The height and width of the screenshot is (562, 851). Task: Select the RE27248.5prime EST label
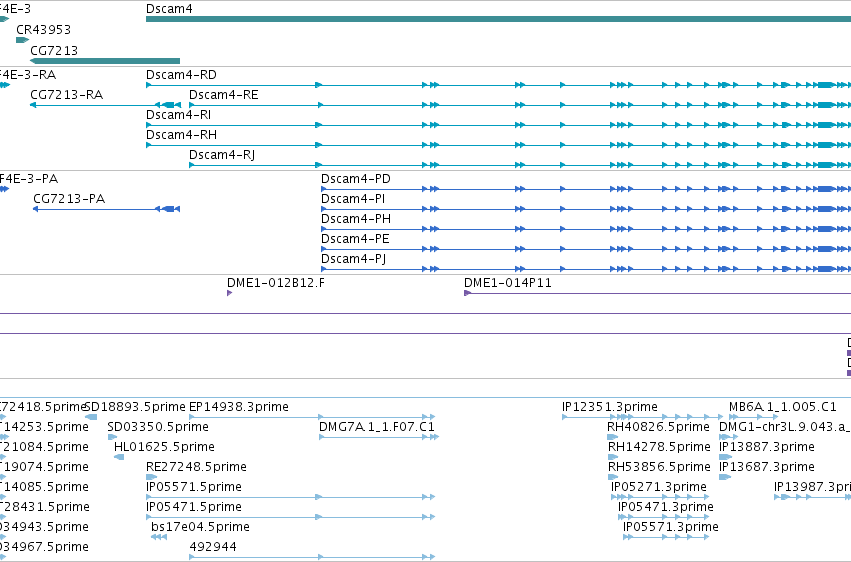196,467
